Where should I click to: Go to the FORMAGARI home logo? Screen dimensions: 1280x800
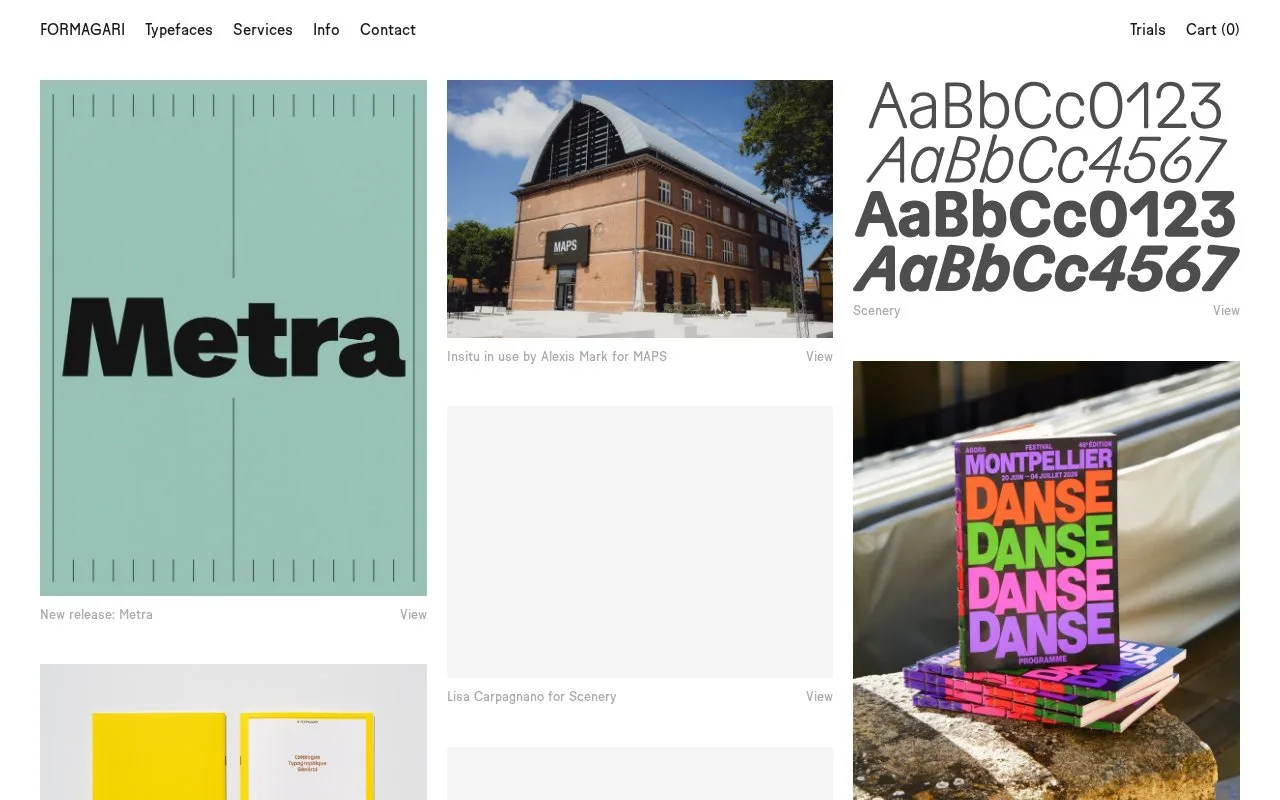[x=82, y=30]
